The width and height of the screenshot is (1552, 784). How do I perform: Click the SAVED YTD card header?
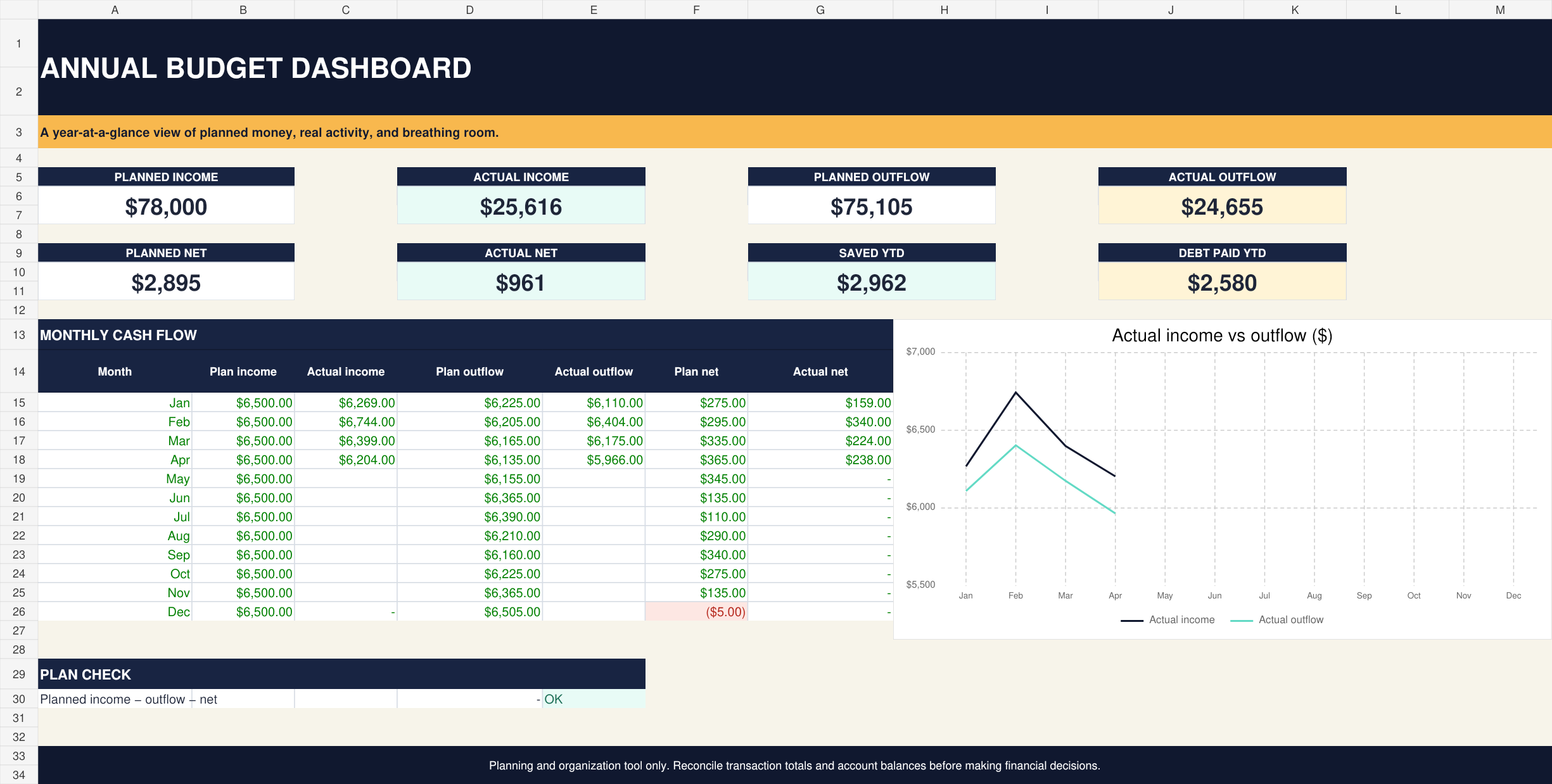[872, 253]
